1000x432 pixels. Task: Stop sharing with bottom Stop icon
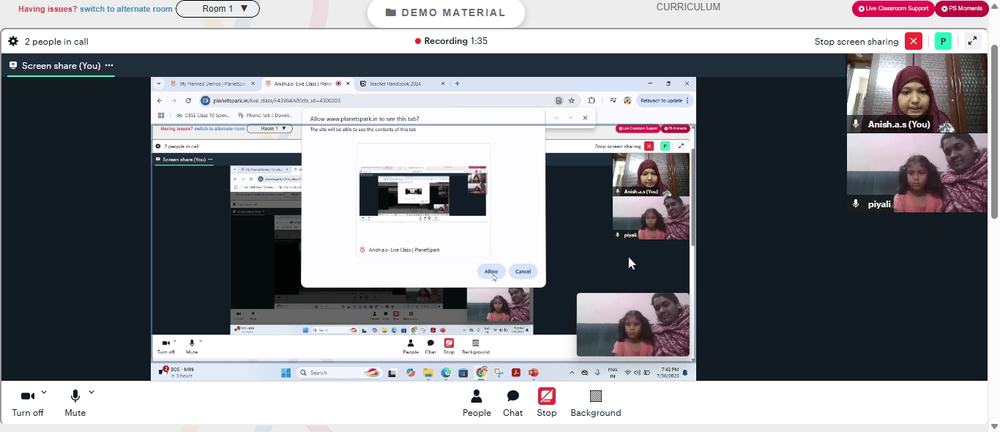pyautogui.click(x=547, y=403)
